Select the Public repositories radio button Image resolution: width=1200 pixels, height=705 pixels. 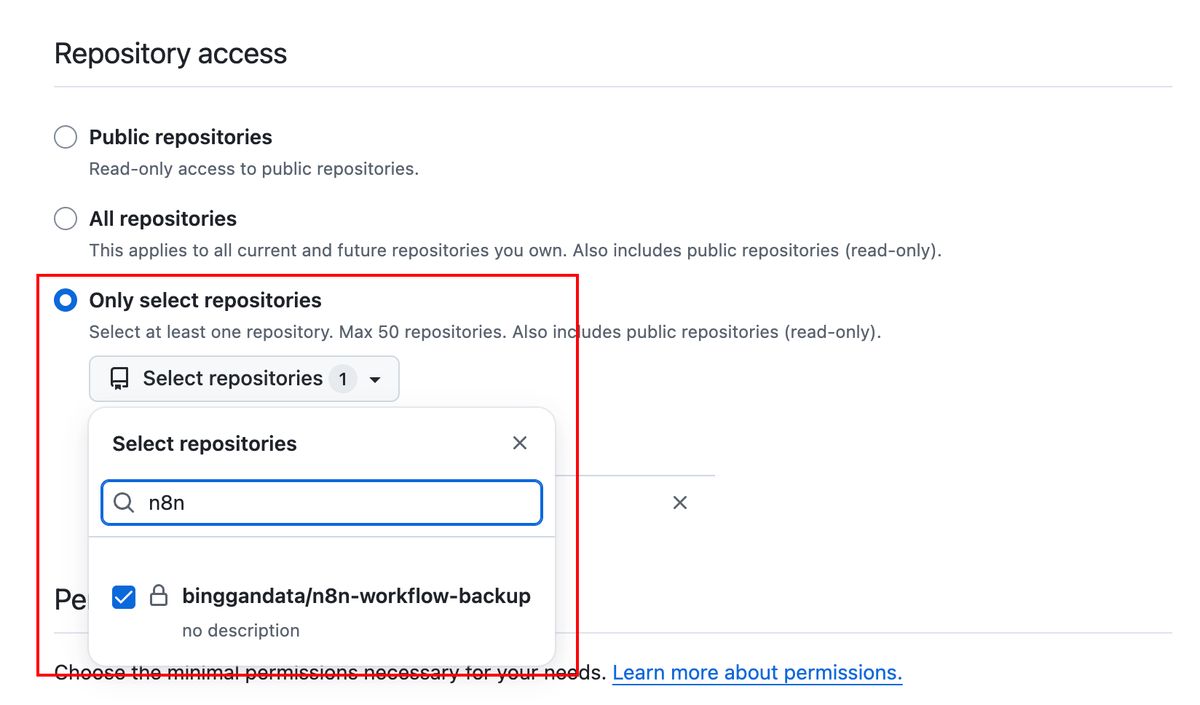coord(65,137)
